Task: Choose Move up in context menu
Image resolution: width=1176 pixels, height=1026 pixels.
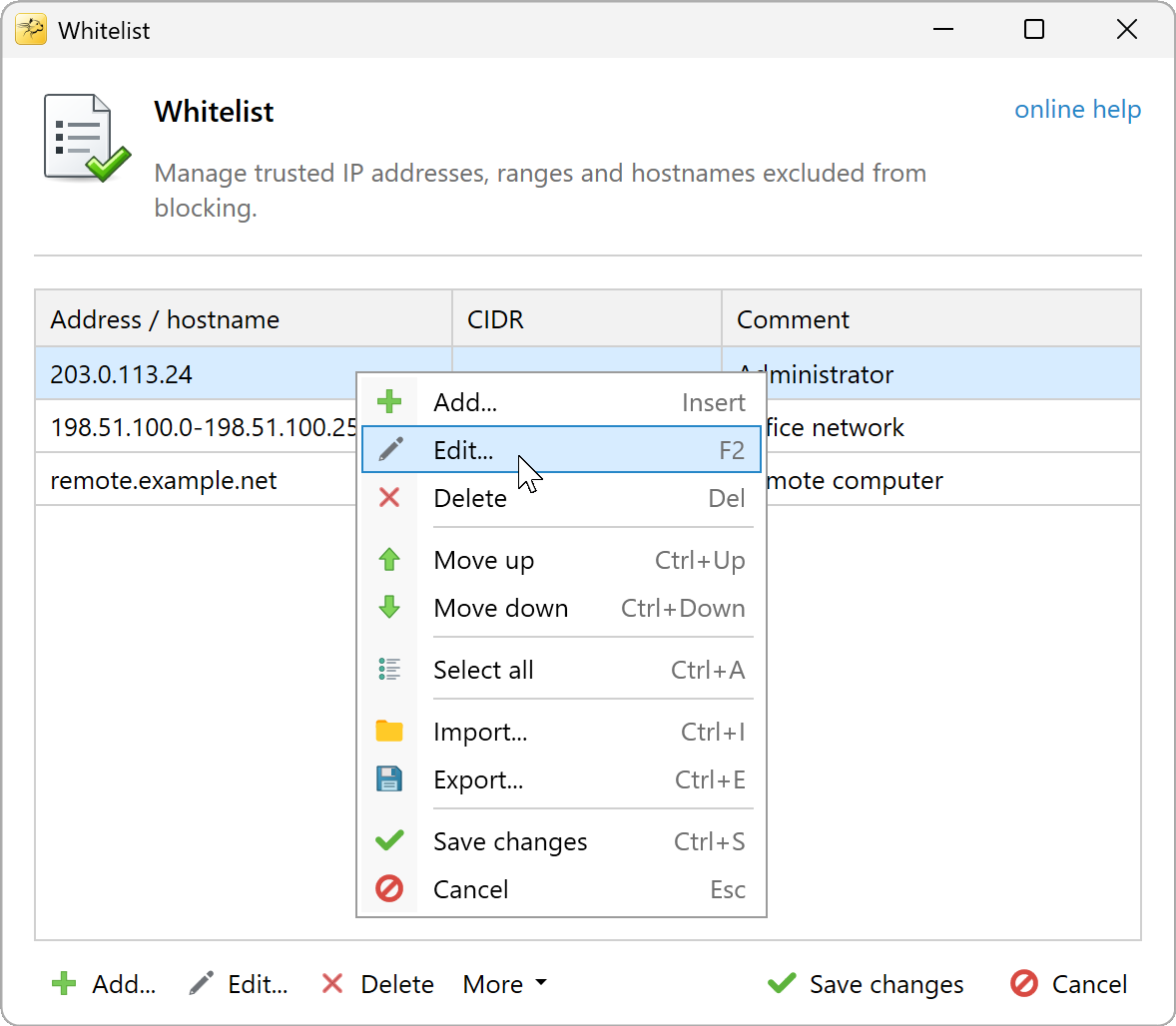Action: (561, 560)
